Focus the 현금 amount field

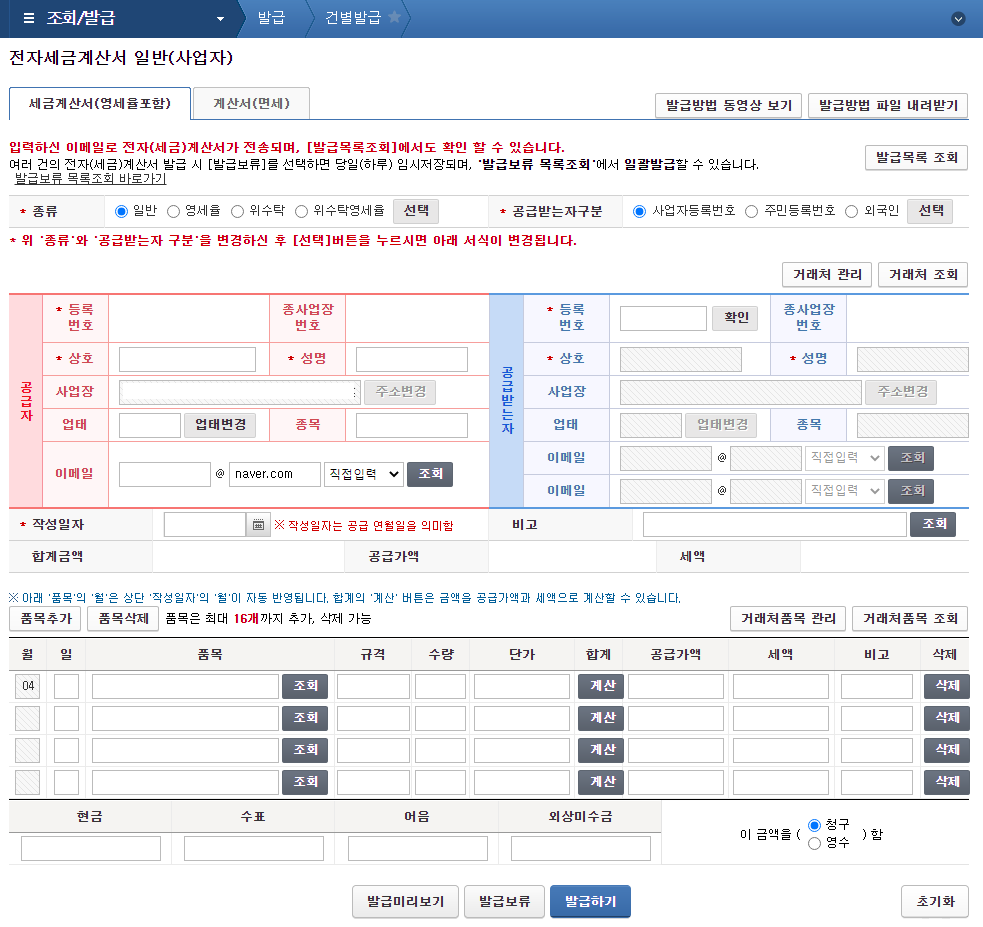coord(91,849)
